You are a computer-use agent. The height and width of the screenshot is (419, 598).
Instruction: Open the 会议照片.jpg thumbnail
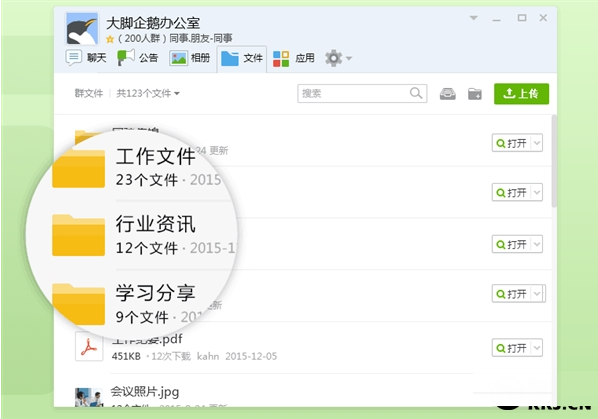click(88, 397)
